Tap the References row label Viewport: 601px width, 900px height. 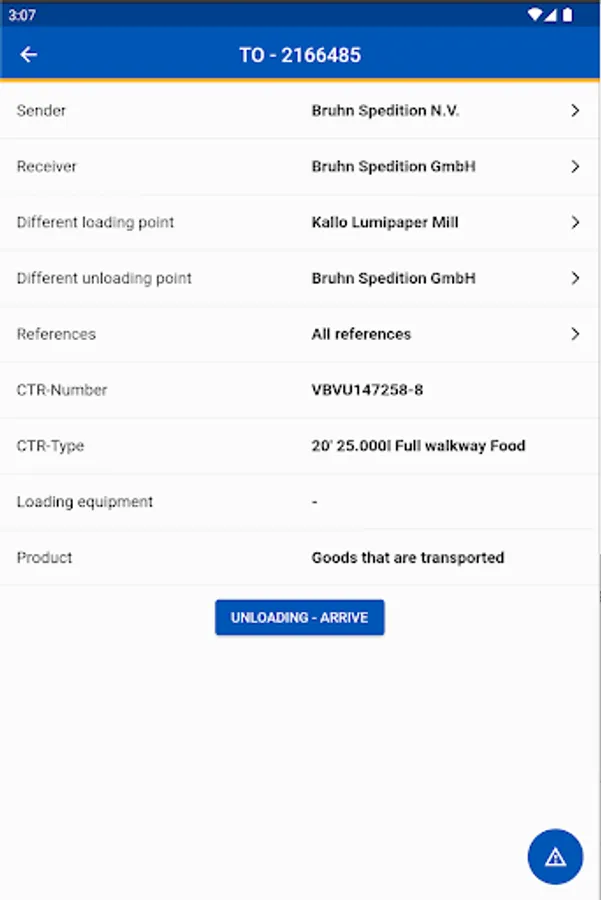coord(56,335)
